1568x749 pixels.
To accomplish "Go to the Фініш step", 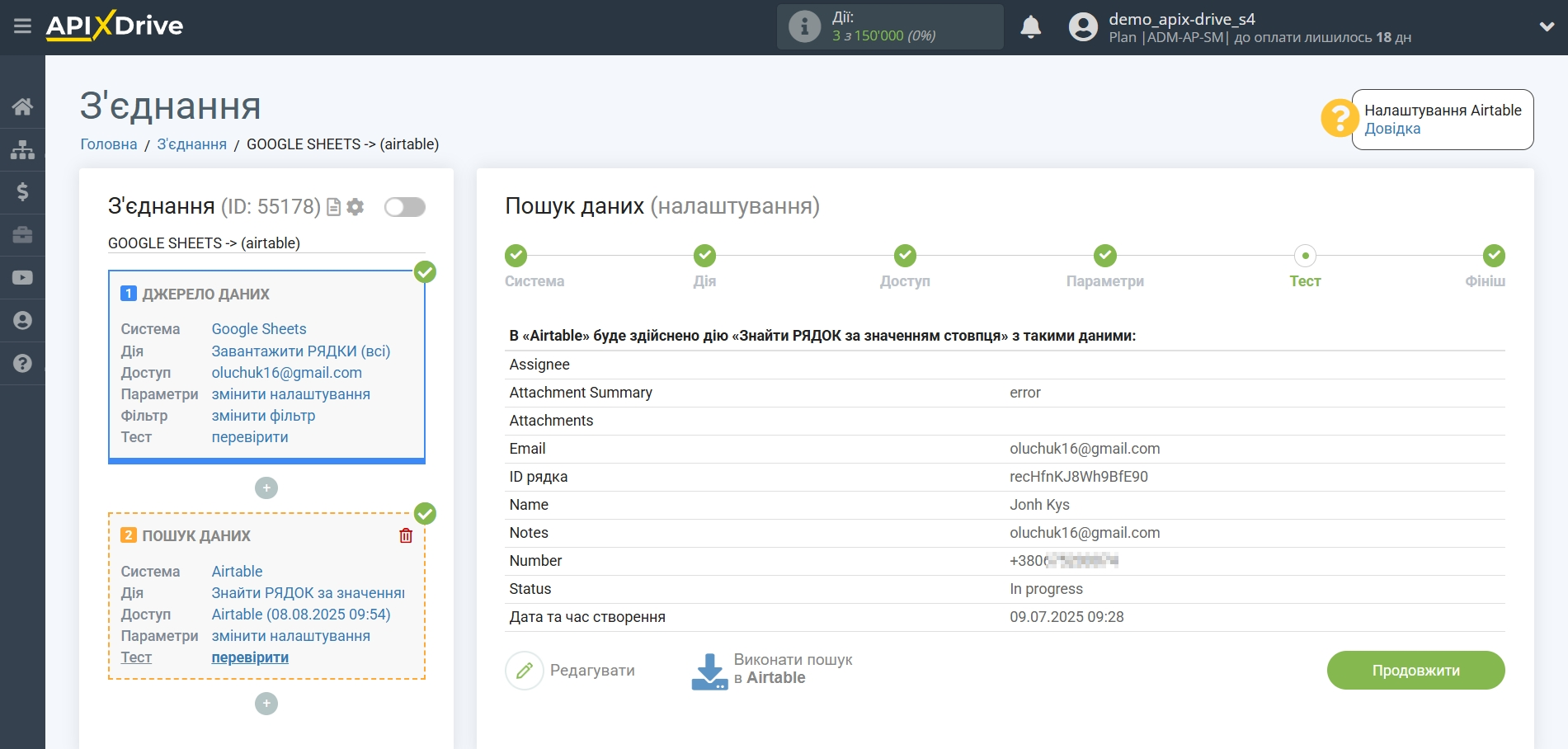I will pos(1494,256).
